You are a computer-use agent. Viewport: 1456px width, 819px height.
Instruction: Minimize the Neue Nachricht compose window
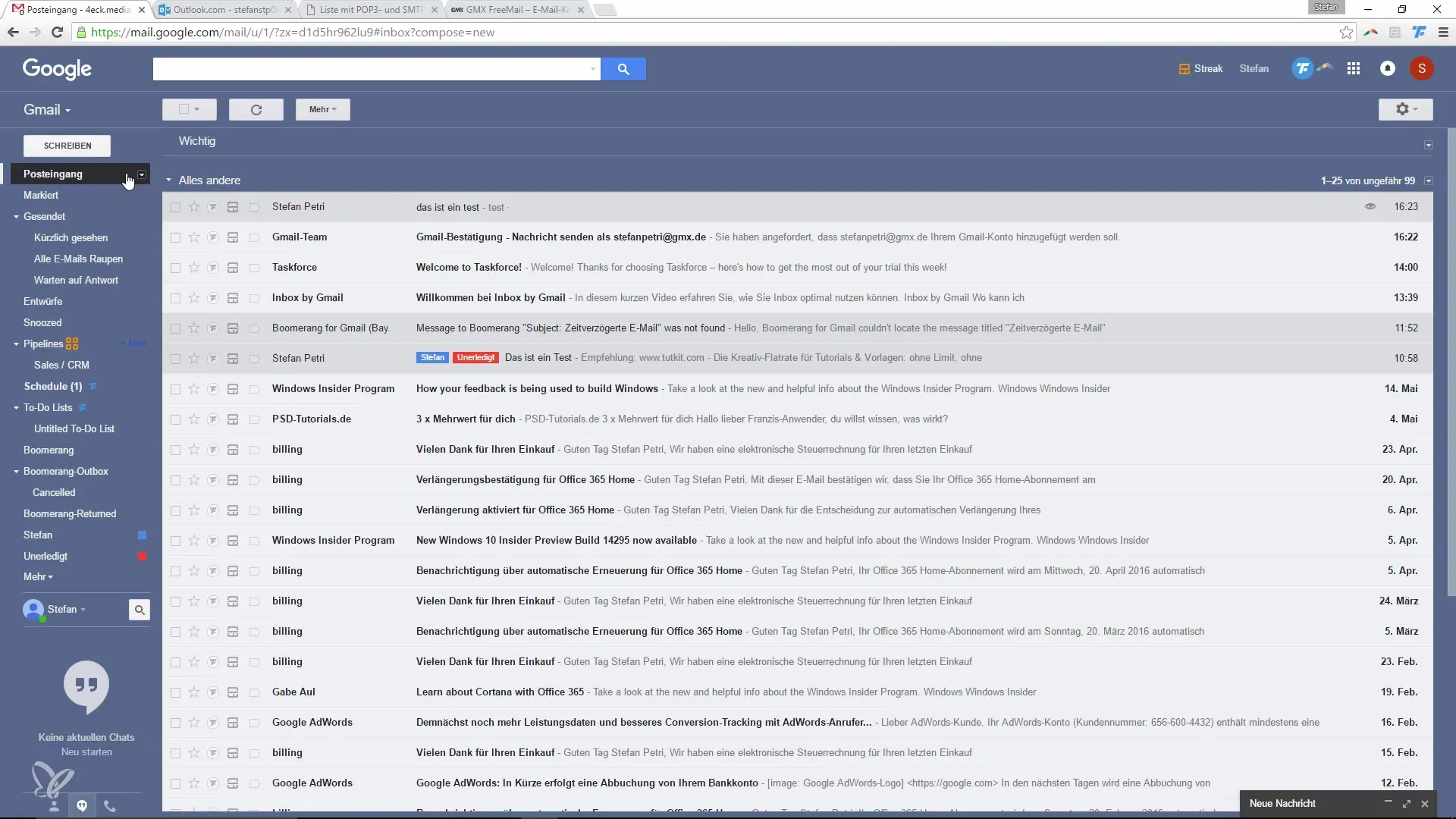point(1388,802)
